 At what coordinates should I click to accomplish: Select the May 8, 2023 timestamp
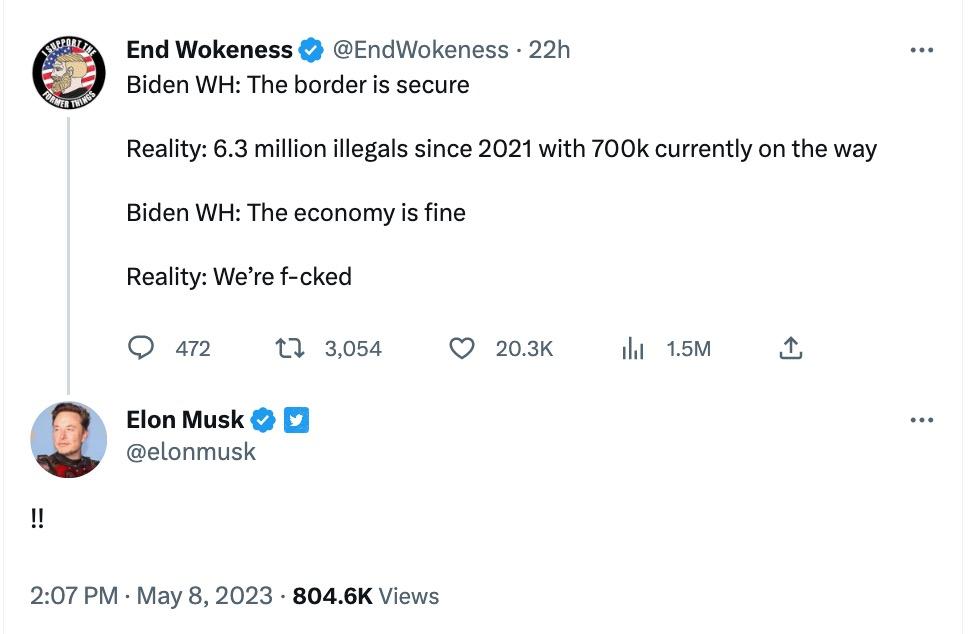tap(205, 595)
